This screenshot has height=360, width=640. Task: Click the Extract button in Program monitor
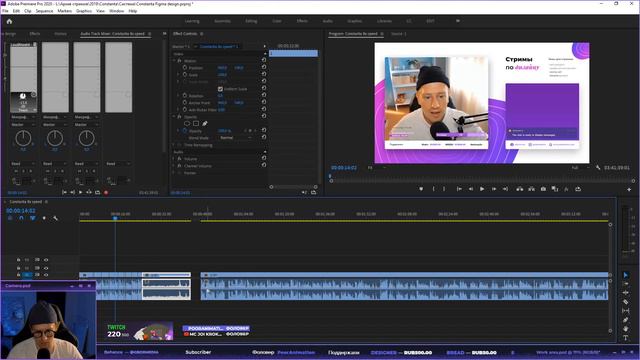point(531,189)
